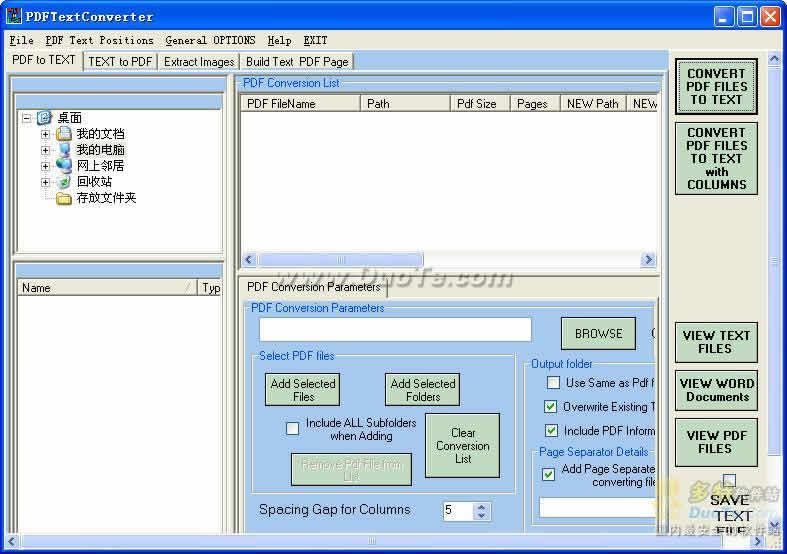Click CONVERT PDF FILES TO TEXT button

716,86
